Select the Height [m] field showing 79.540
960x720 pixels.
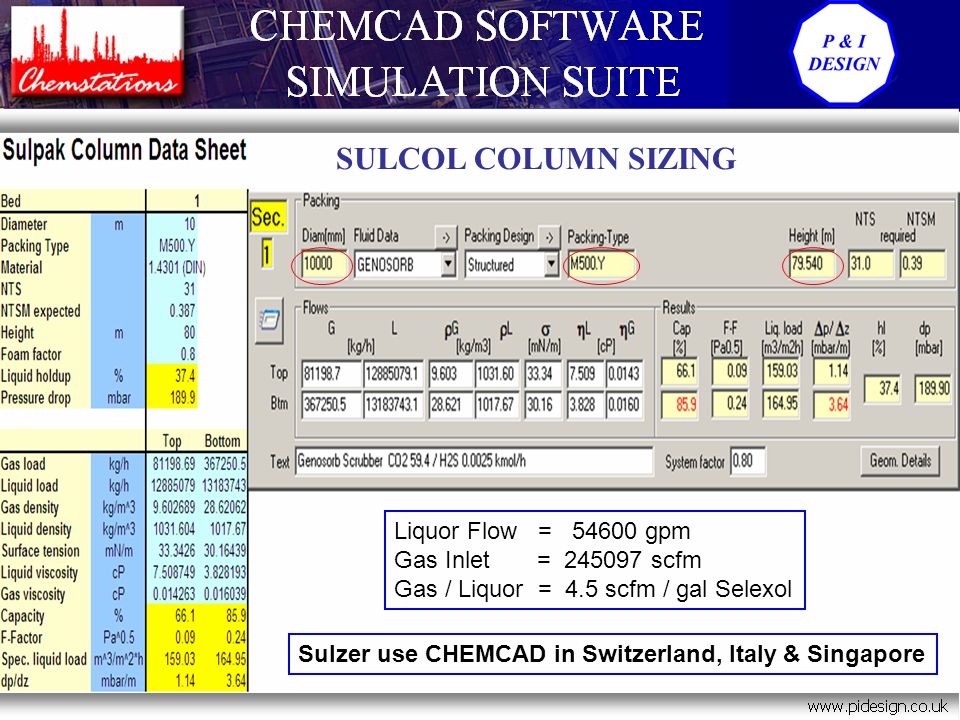pos(812,264)
